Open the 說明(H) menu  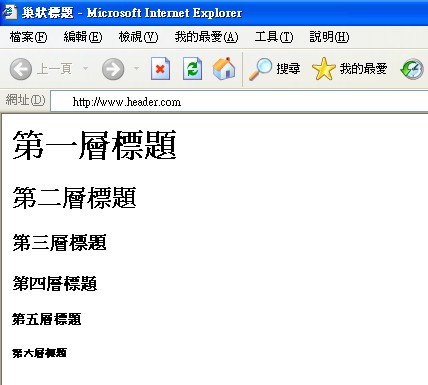(329, 37)
